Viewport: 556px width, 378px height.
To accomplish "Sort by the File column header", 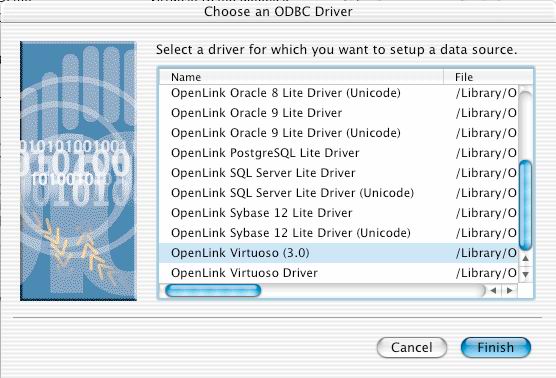I will coord(488,77).
